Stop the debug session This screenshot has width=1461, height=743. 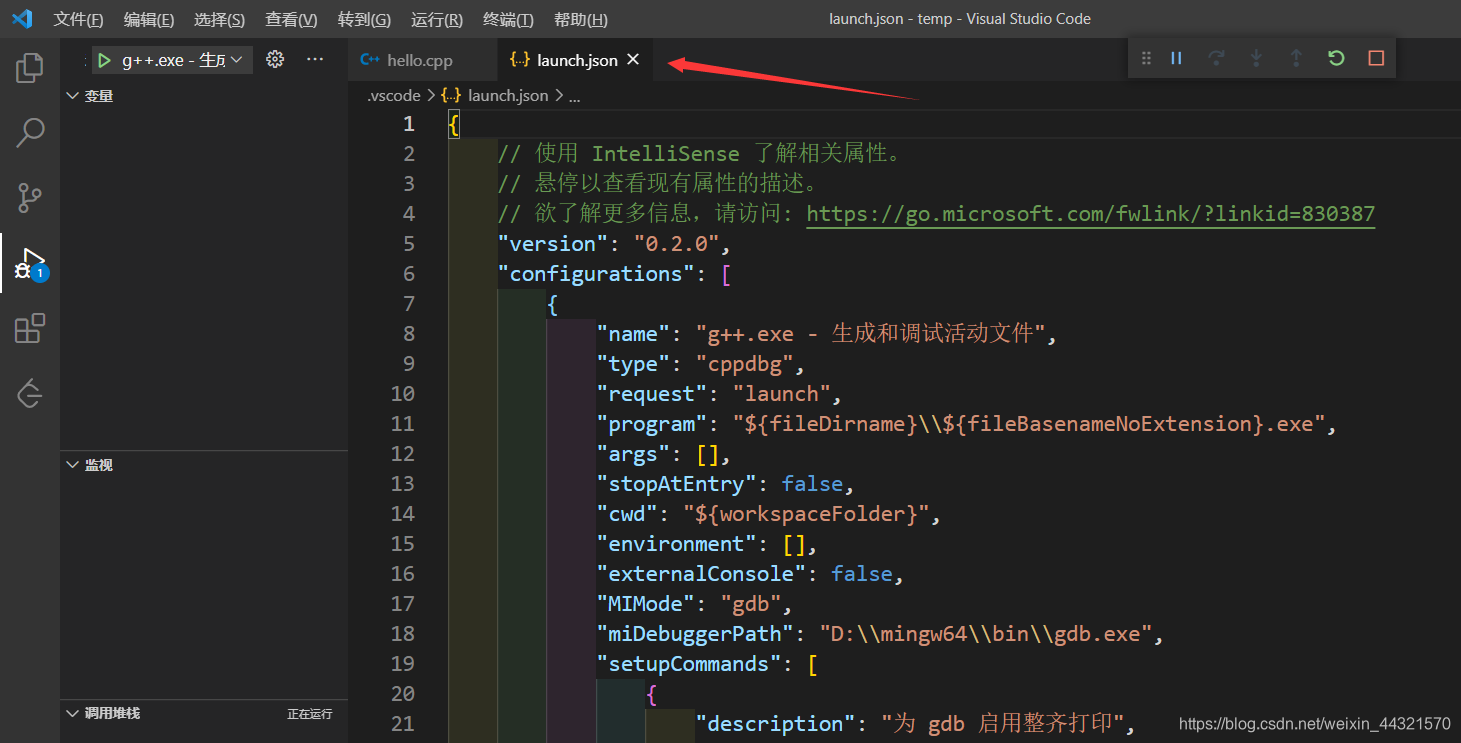[x=1376, y=58]
